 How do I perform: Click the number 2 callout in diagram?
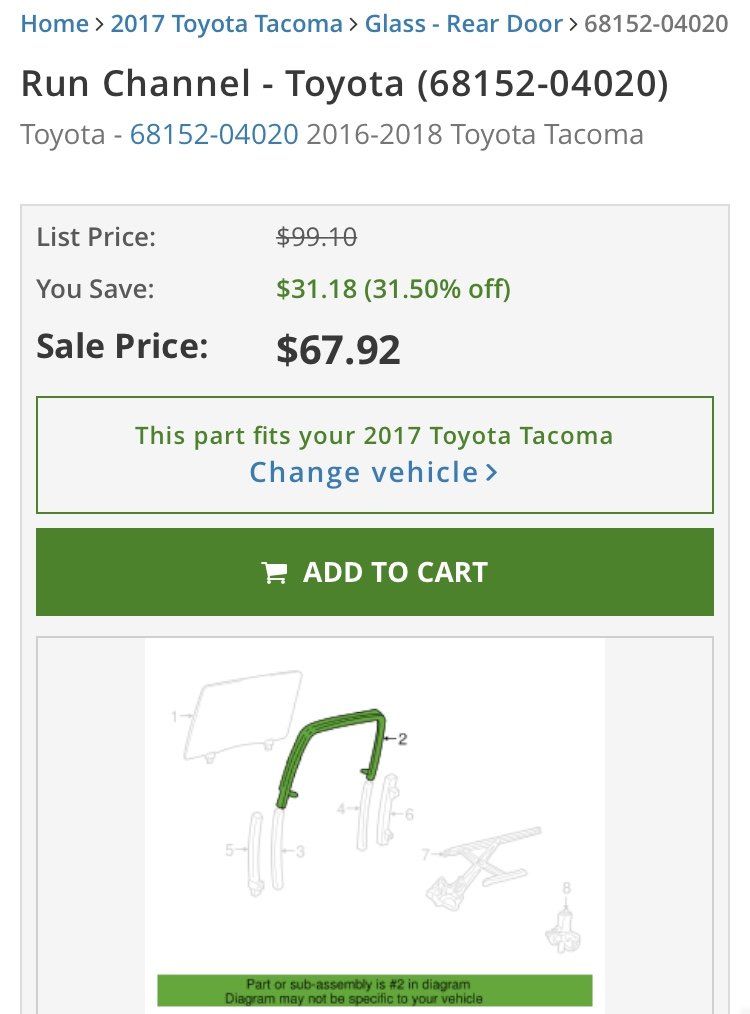click(402, 739)
